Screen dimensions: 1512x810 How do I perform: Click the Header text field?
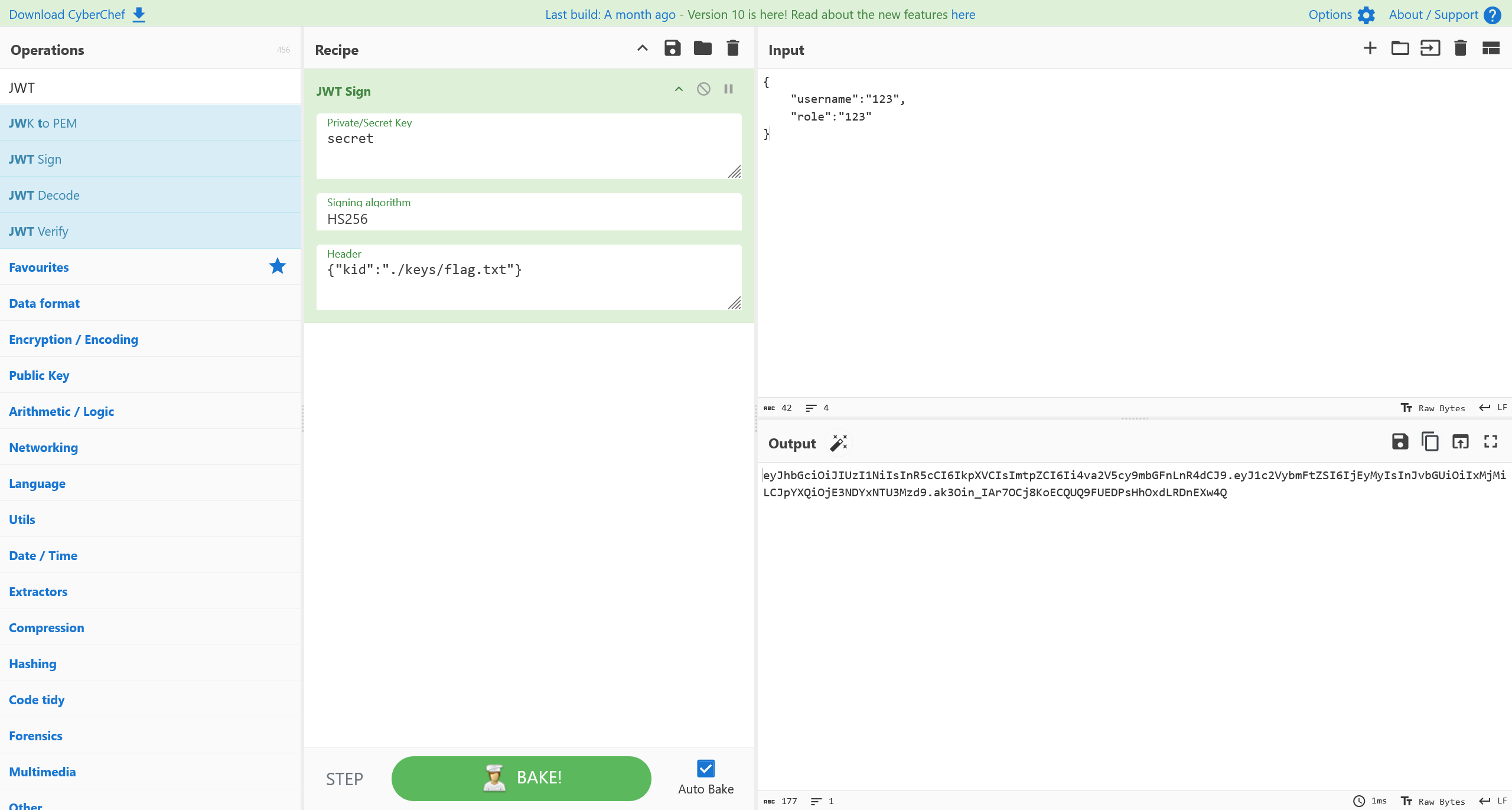(x=529, y=277)
